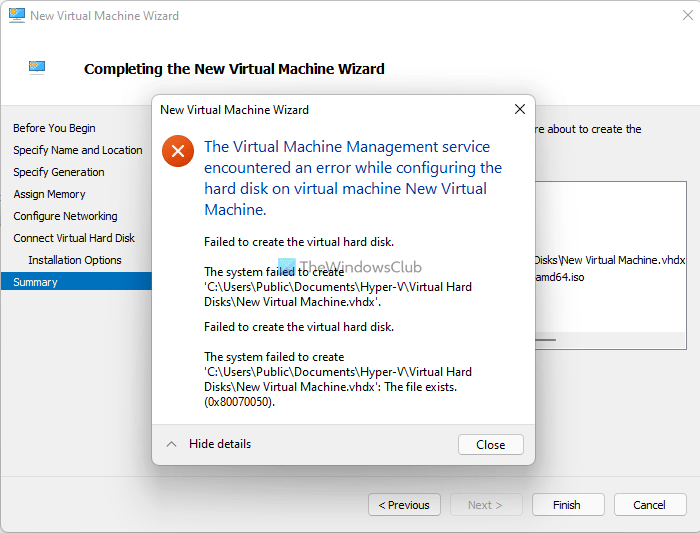This screenshot has width=700, height=533.
Task: Switch to the Configure Networking step
Action: pyautogui.click(x=65, y=216)
